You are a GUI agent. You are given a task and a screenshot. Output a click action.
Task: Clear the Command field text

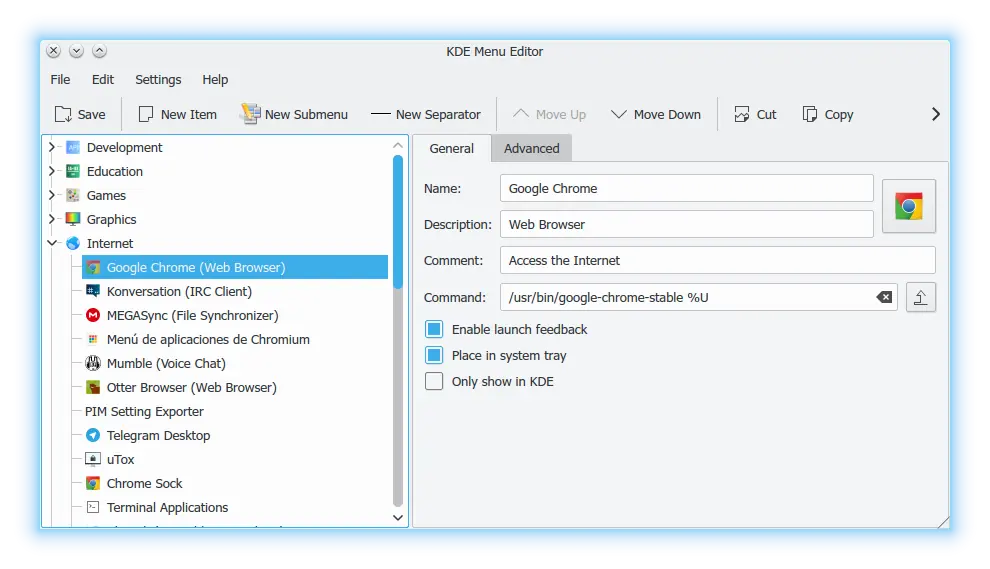tap(884, 297)
